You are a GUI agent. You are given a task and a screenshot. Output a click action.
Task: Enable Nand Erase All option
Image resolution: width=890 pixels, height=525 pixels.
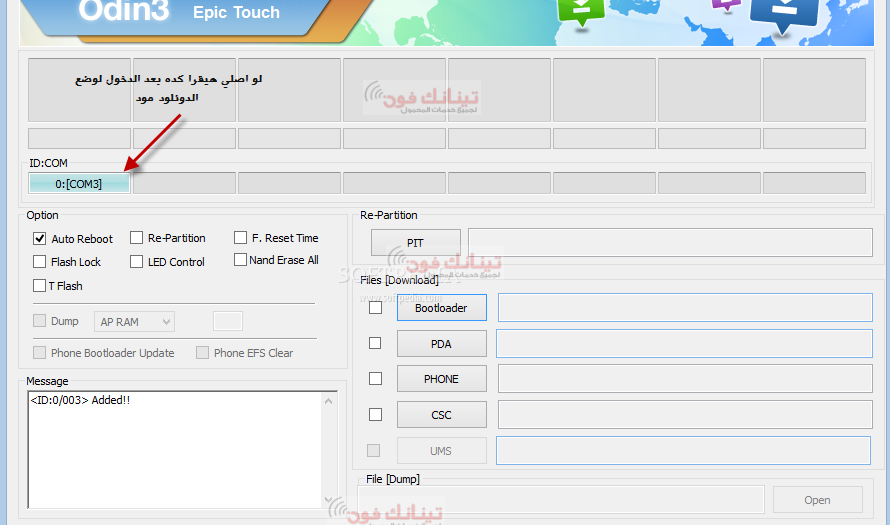coord(240,259)
